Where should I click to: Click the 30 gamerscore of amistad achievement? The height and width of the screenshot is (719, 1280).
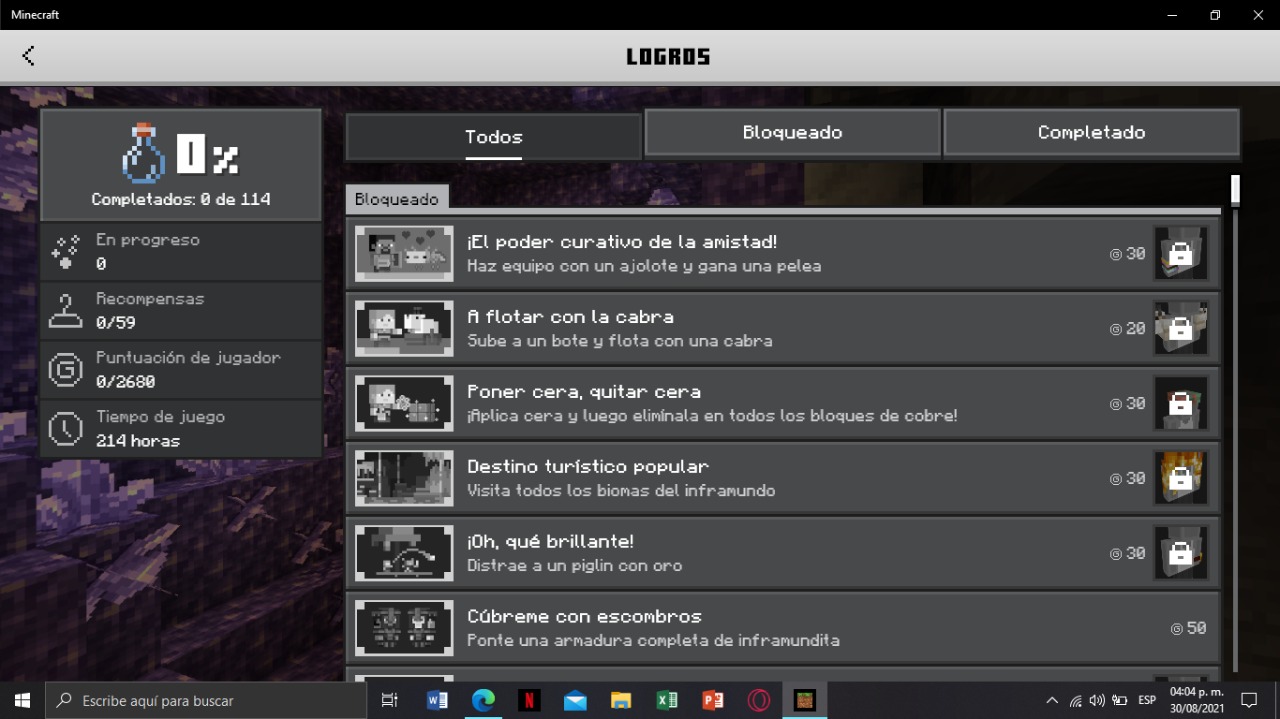[x=1127, y=254]
